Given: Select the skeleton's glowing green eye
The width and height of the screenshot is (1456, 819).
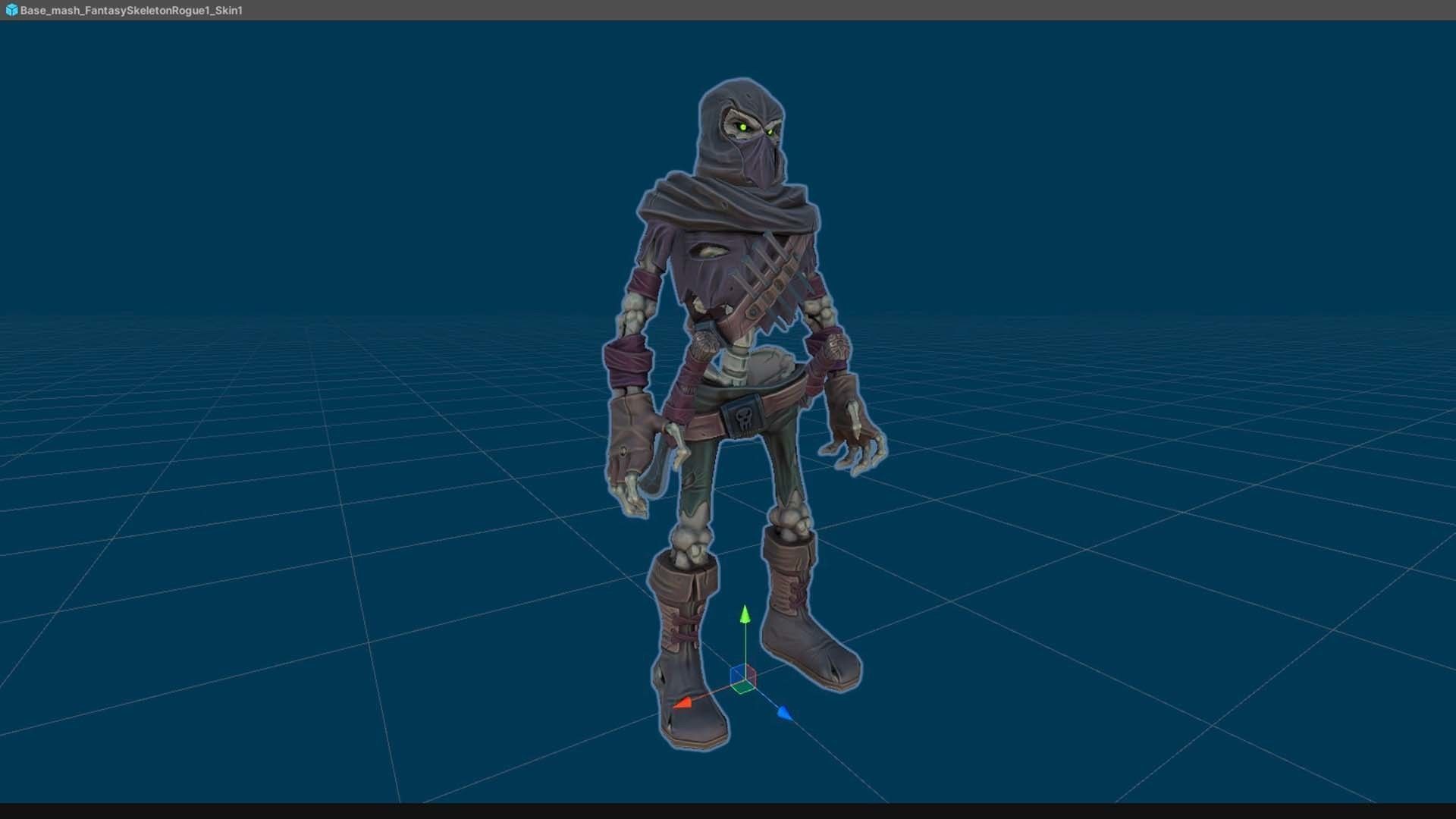Looking at the screenshot, I should (x=744, y=127).
